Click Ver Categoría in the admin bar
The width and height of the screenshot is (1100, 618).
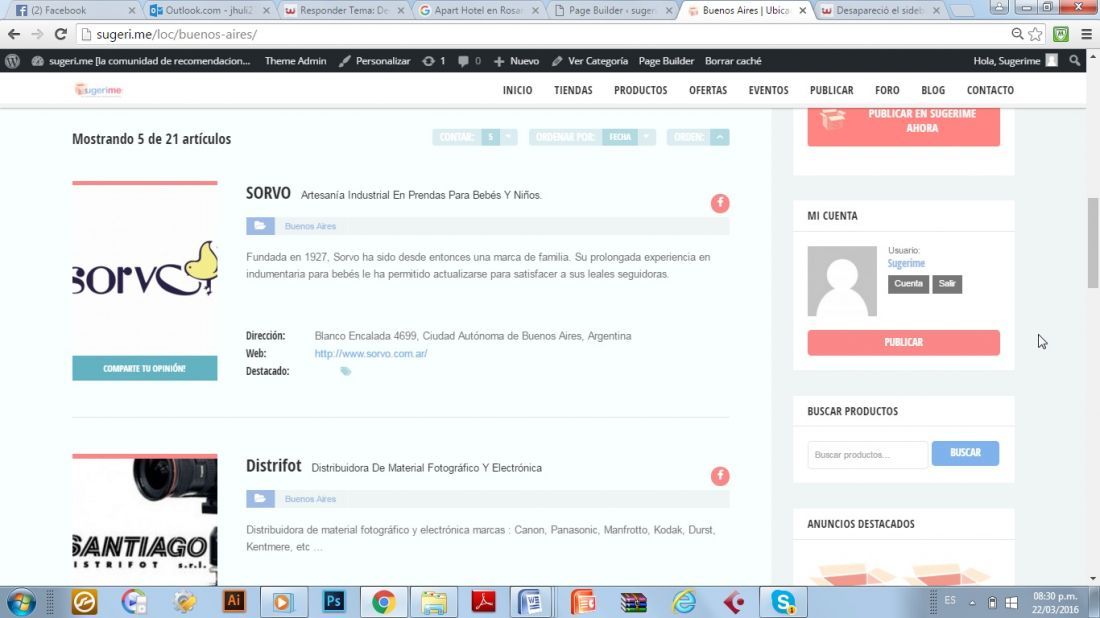tap(590, 61)
